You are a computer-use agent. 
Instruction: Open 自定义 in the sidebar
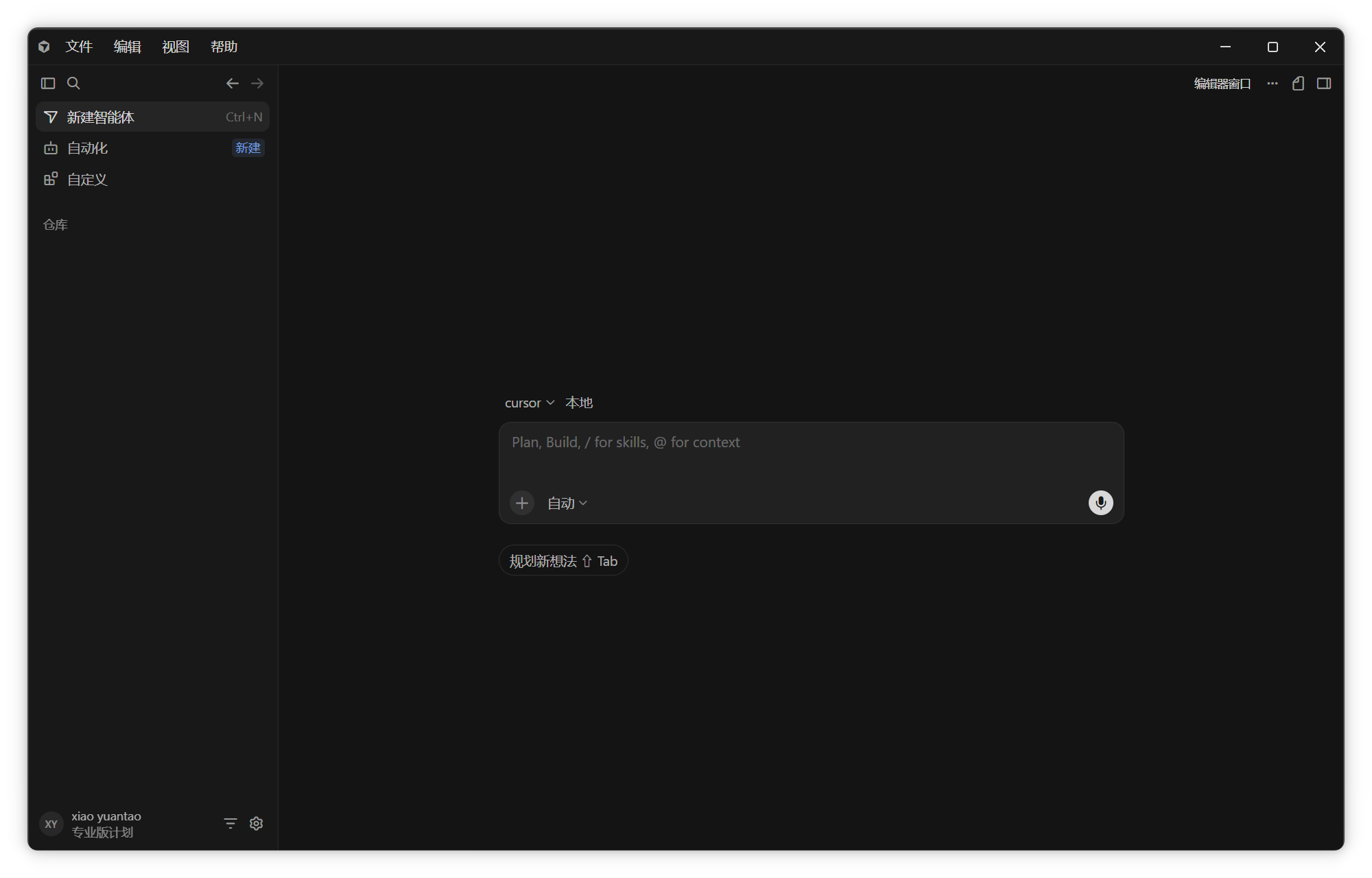coord(152,180)
